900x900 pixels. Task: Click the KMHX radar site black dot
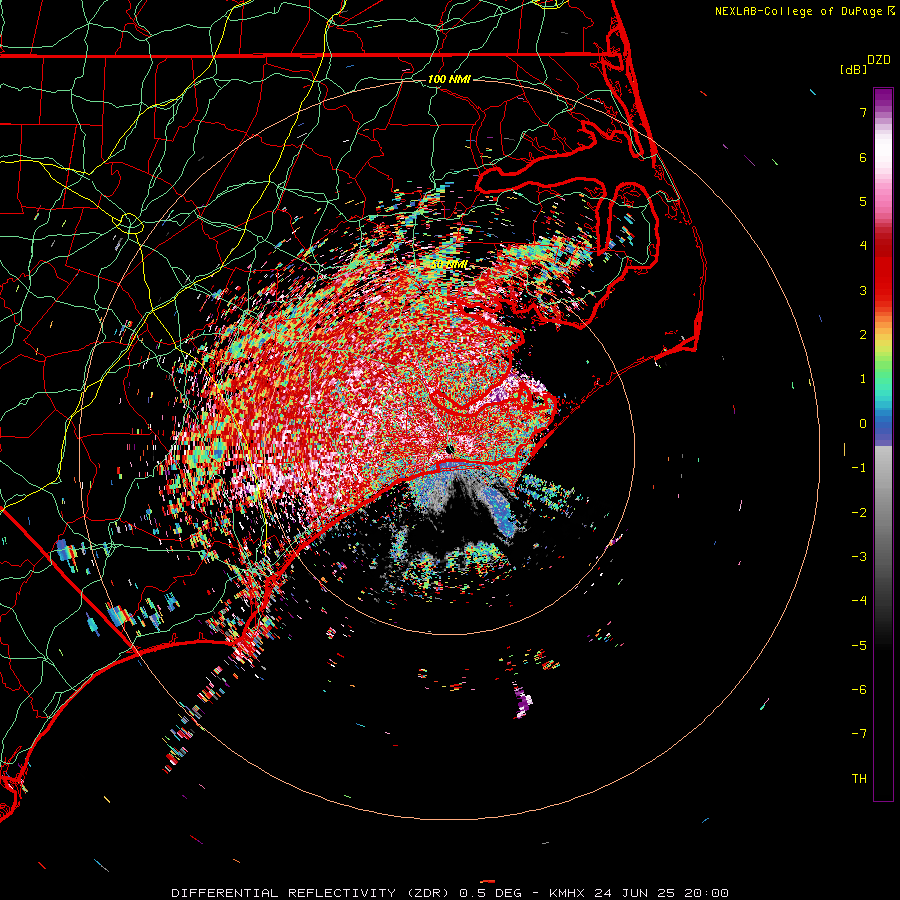[x=450, y=449]
